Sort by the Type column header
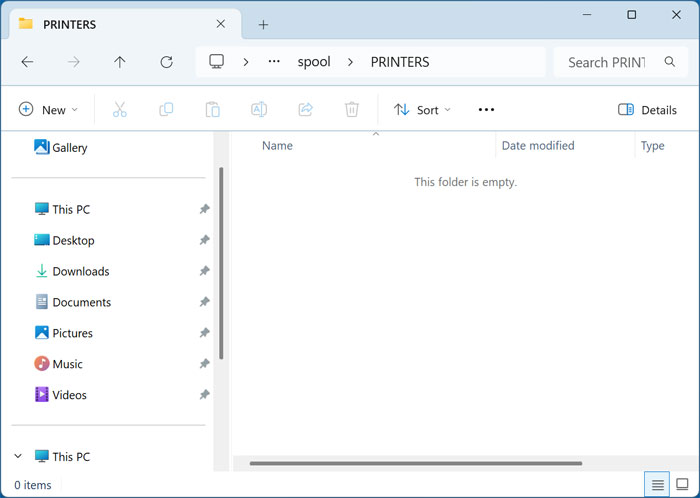Screen dimensions: 700x498 tap(653, 145)
